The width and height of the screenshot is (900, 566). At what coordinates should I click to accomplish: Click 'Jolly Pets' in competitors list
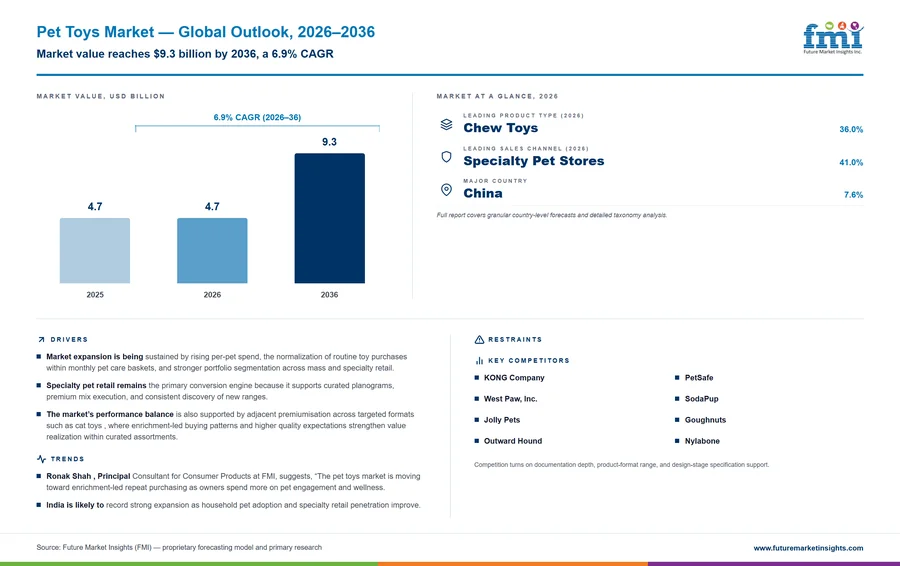[502, 420]
